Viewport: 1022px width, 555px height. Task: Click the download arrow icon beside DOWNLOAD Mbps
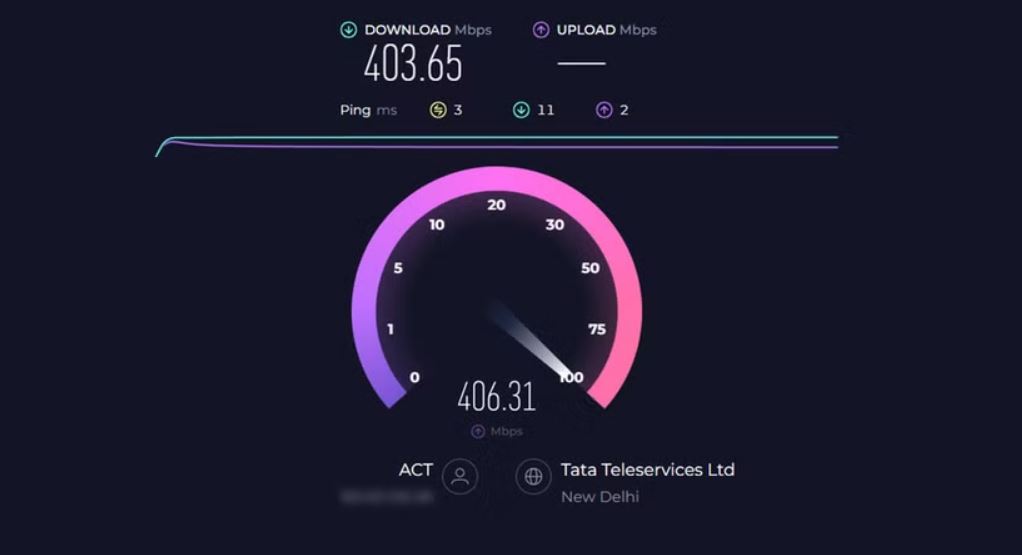pos(349,30)
